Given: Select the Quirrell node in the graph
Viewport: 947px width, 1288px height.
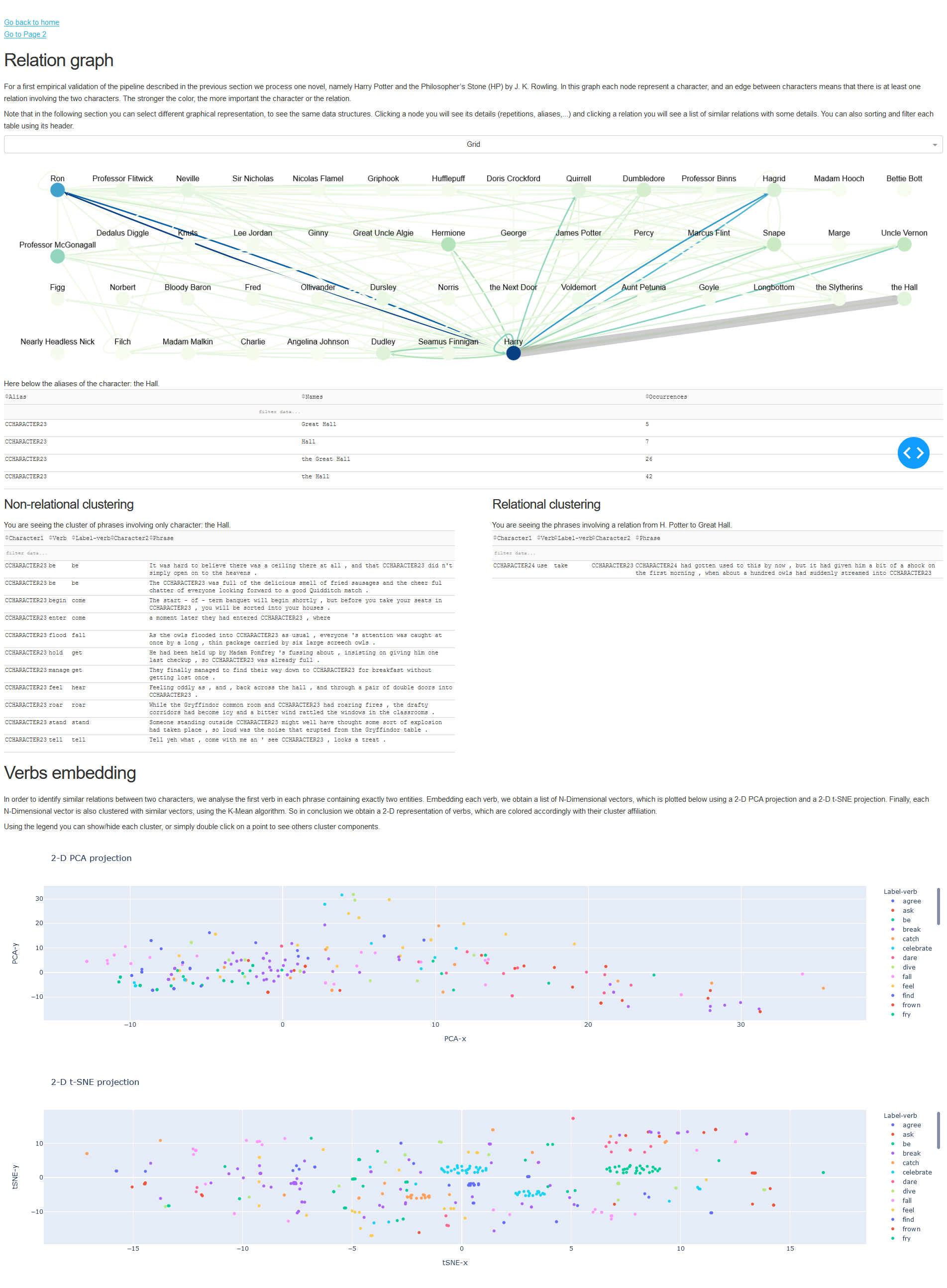Looking at the screenshot, I should click(578, 190).
